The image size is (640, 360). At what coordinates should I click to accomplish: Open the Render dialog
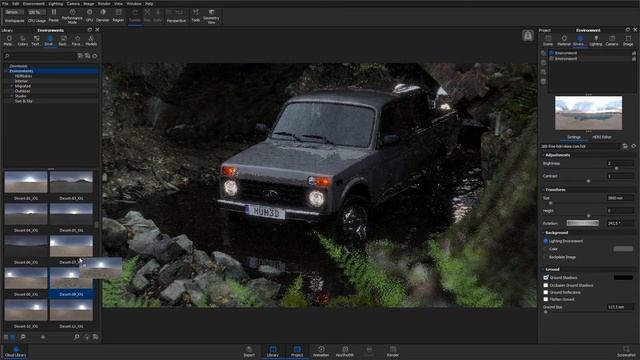393,351
